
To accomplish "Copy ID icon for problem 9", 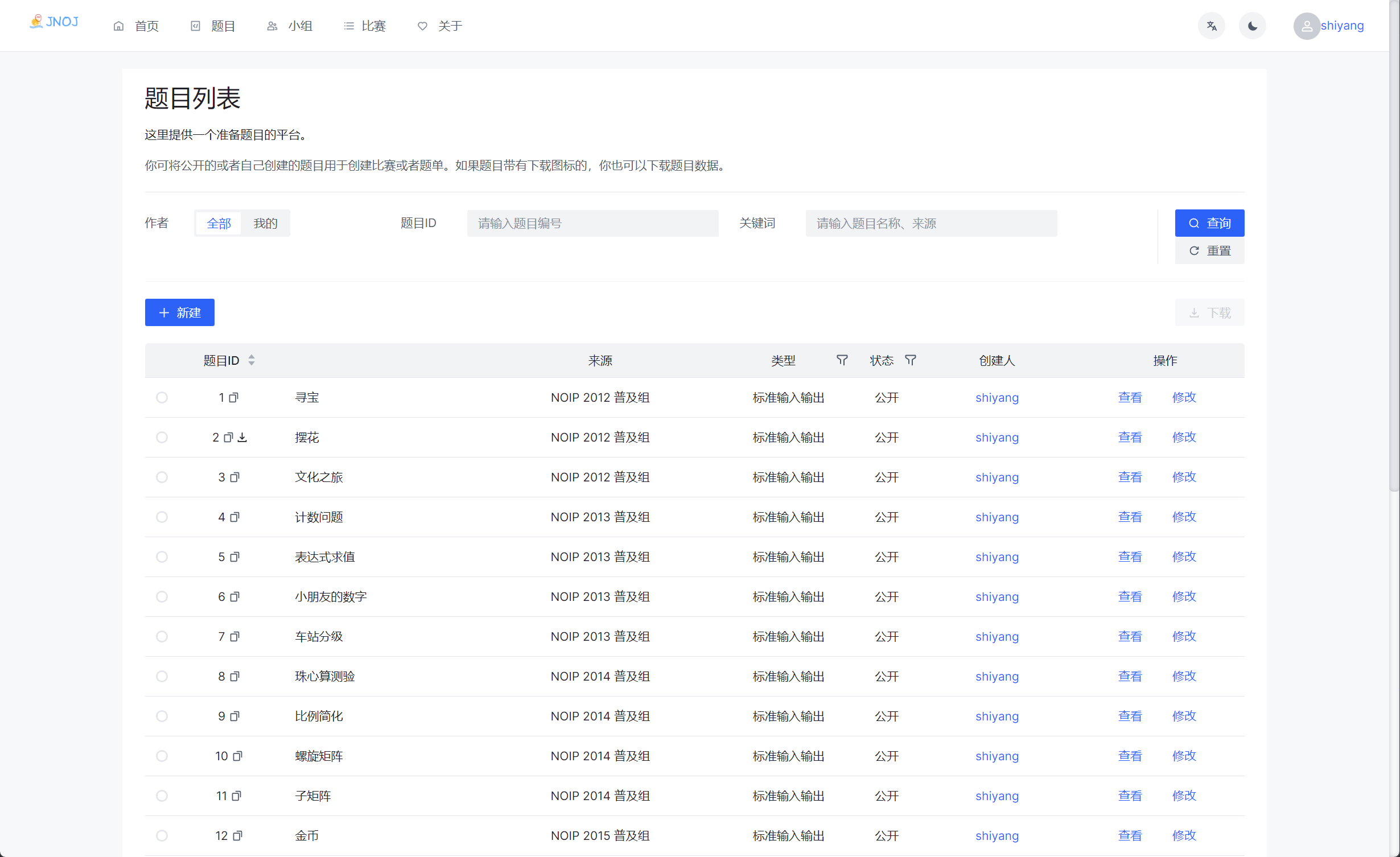I will 234,716.
